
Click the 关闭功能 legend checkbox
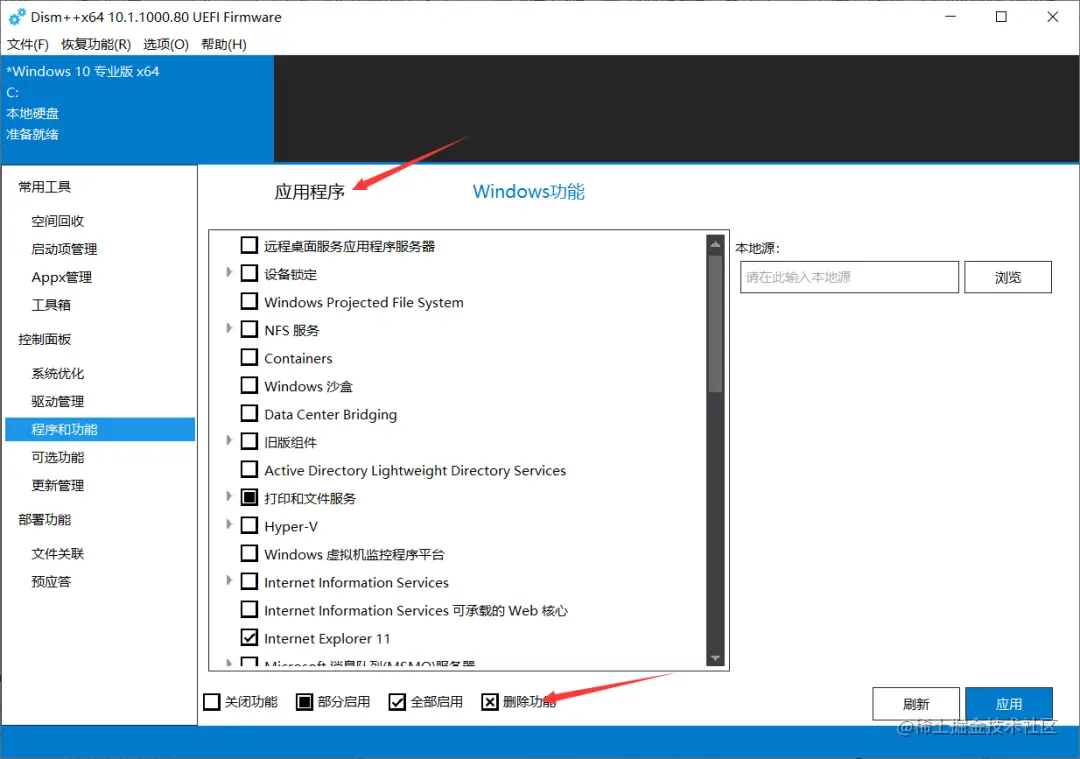[212, 702]
